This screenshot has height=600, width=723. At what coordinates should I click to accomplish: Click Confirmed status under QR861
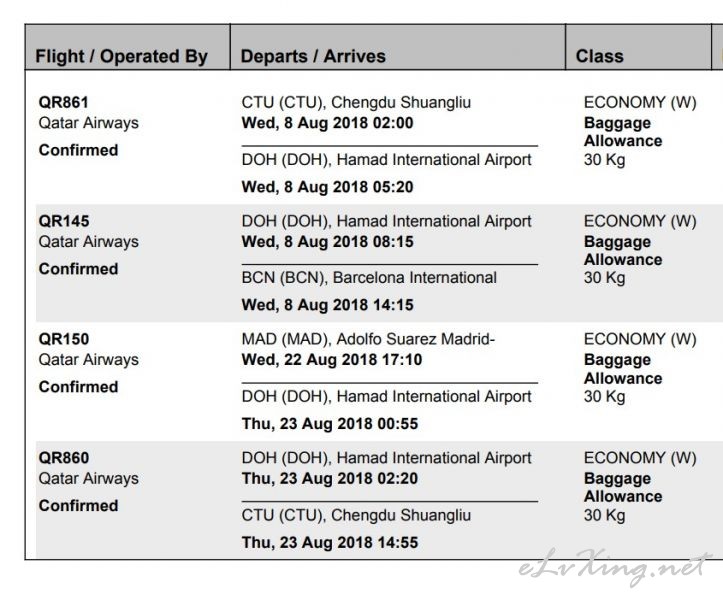[x=78, y=150]
